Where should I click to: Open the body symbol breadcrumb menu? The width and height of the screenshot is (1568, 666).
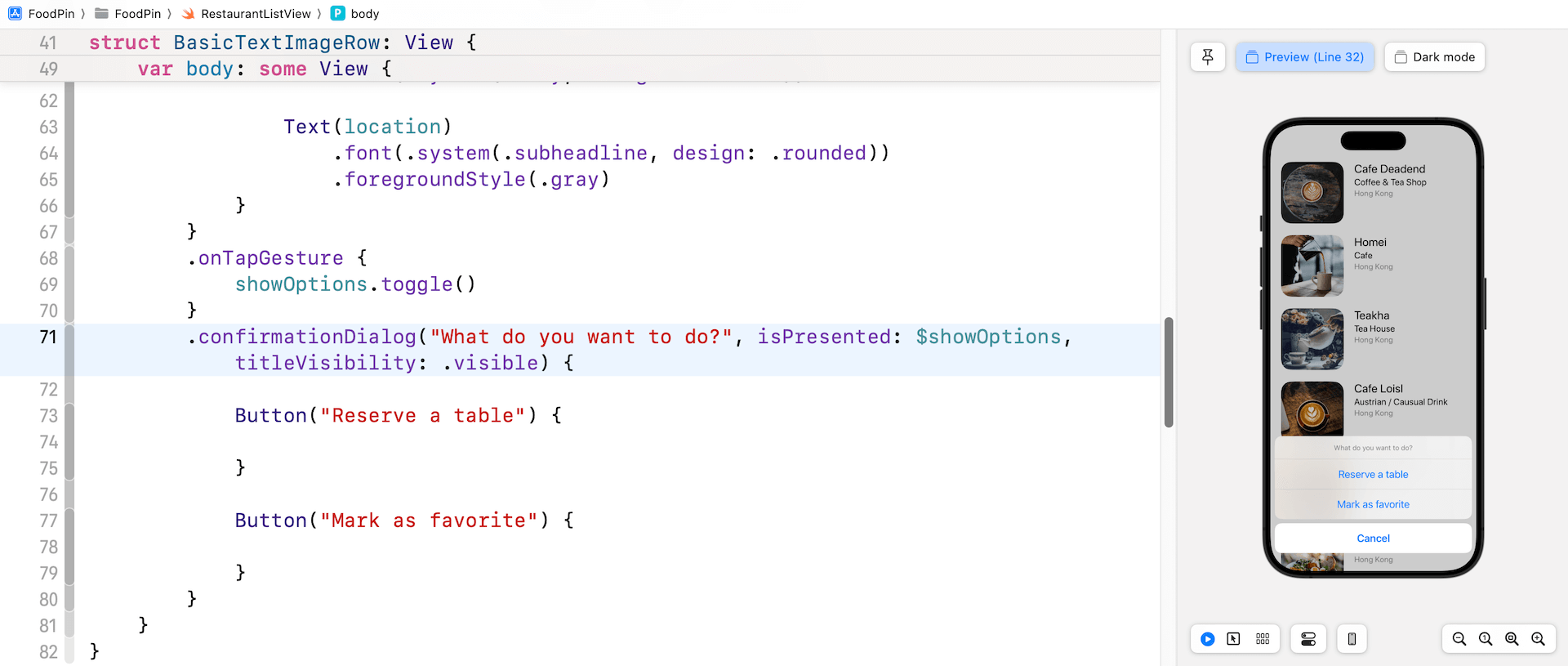[364, 14]
